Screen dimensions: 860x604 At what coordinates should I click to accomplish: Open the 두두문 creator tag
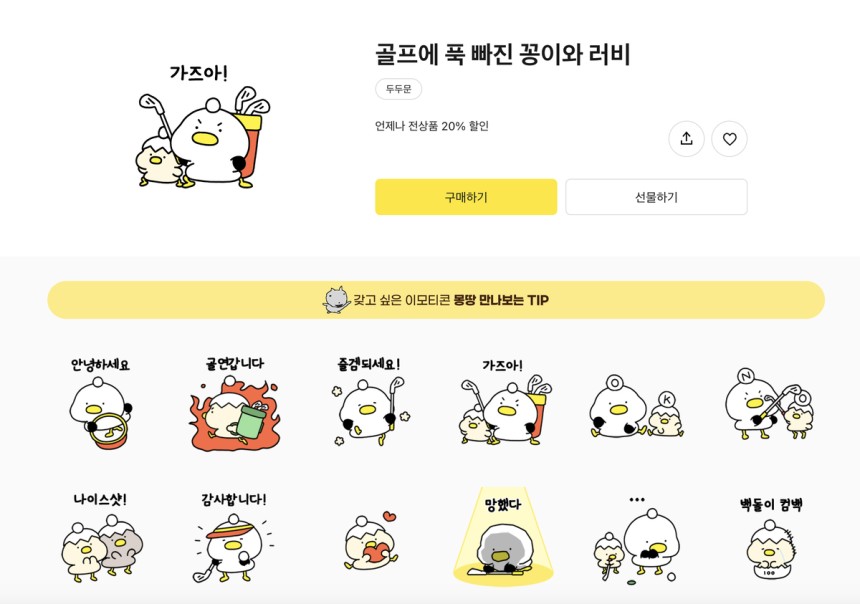(398, 89)
